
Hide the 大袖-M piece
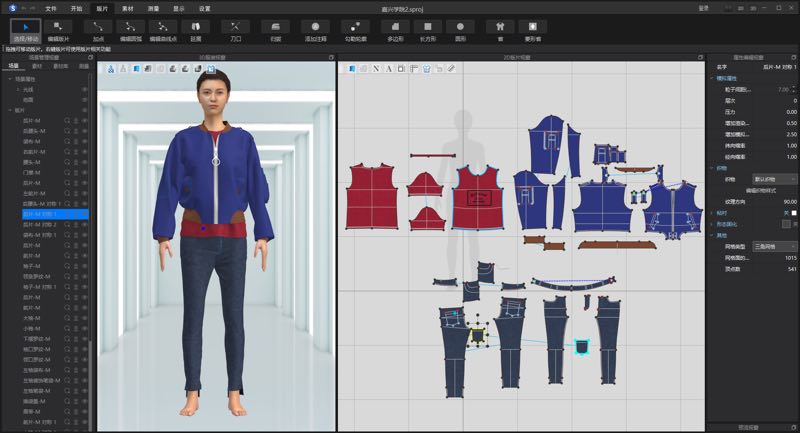coord(84,318)
